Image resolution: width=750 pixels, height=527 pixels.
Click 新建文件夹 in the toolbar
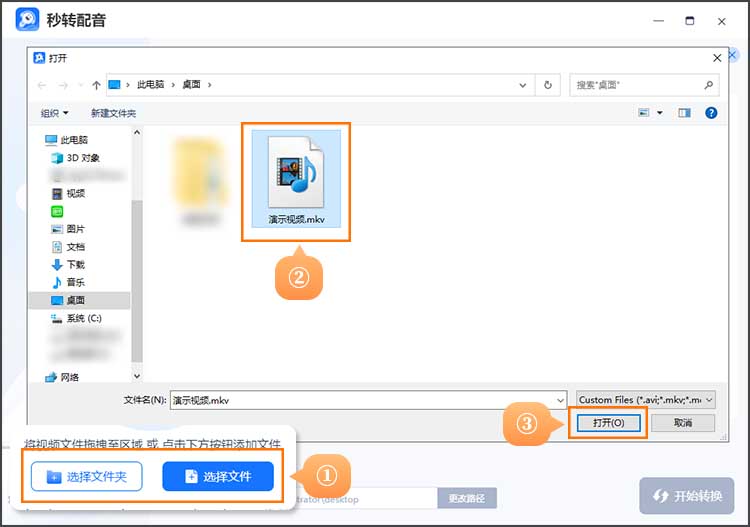tap(113, 113)
